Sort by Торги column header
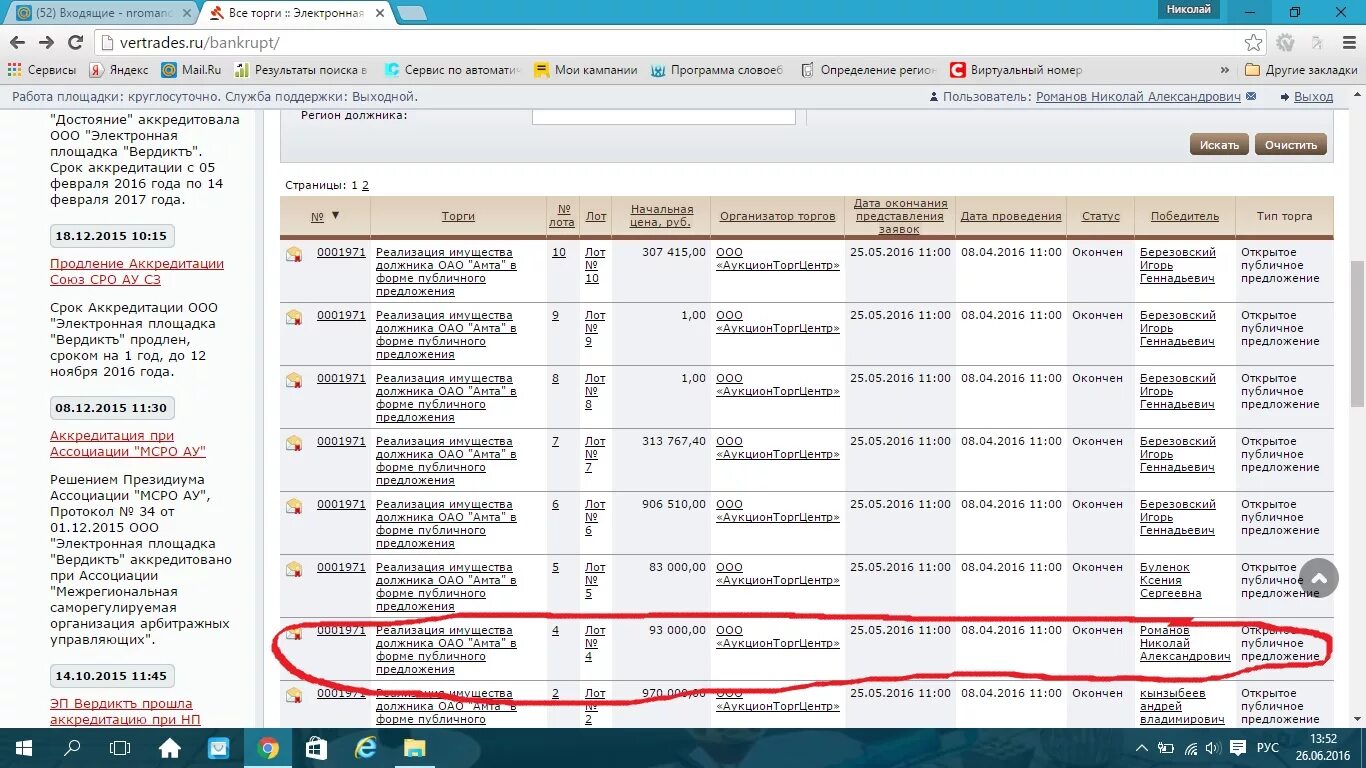The height and width of the screenshot is (768, 1366). point(458,216)
